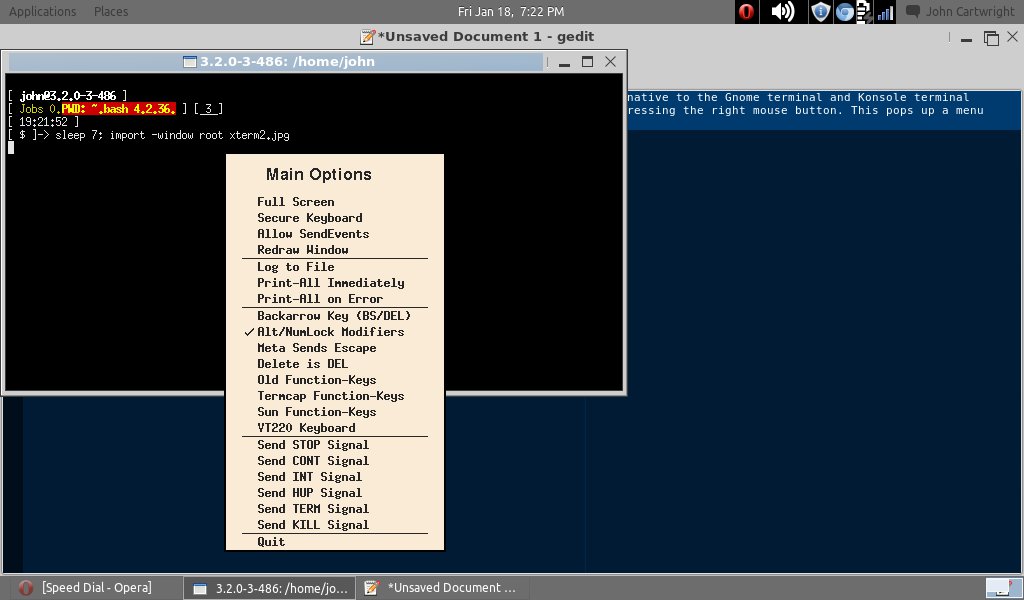Open the Applications menu in the top panel
This screenshot has width=1024, height=600.
[42, 12]
